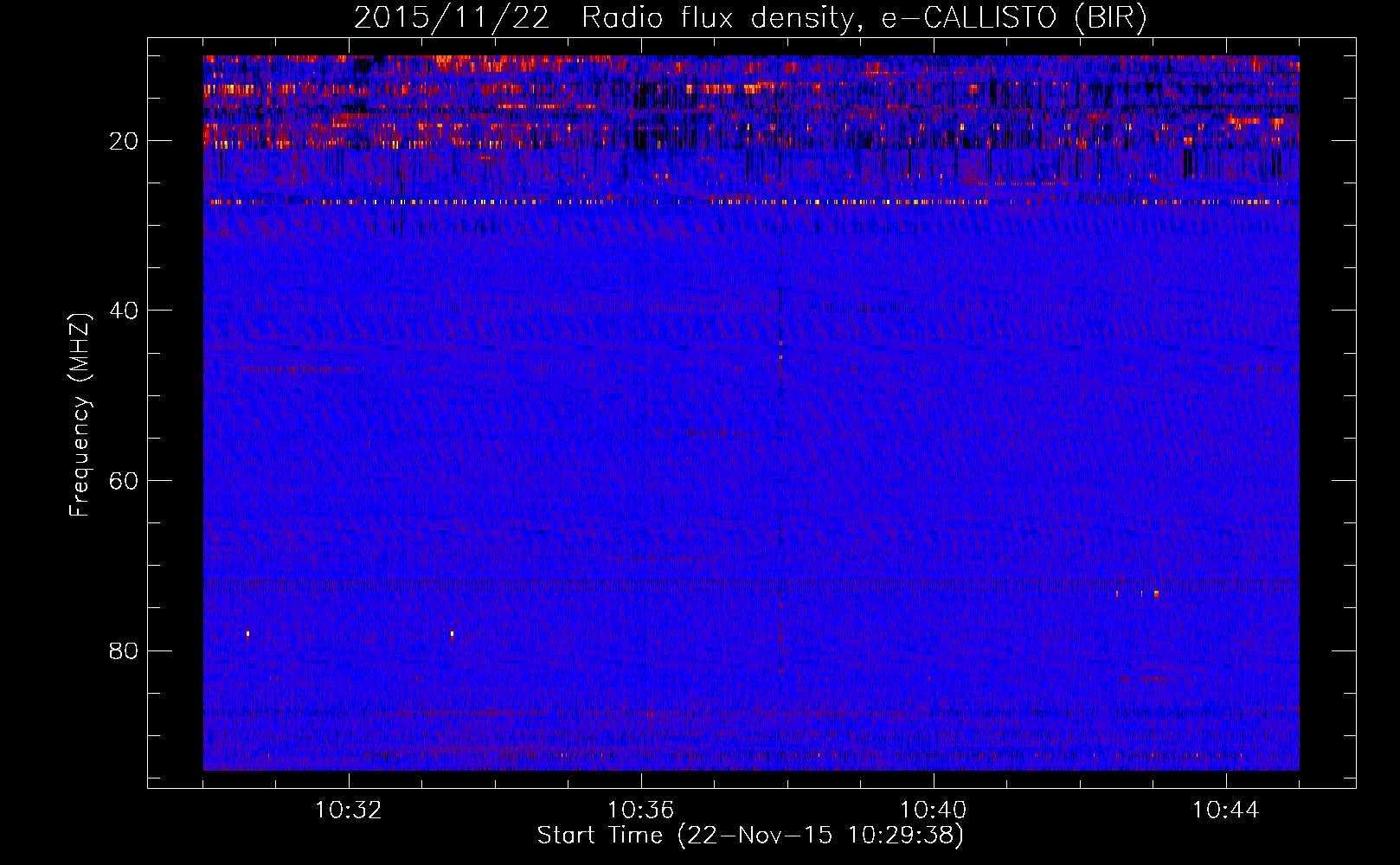Click the '10:36' time tick label
This screenshot has height=865, width=1400.
(x=641, y=811)
